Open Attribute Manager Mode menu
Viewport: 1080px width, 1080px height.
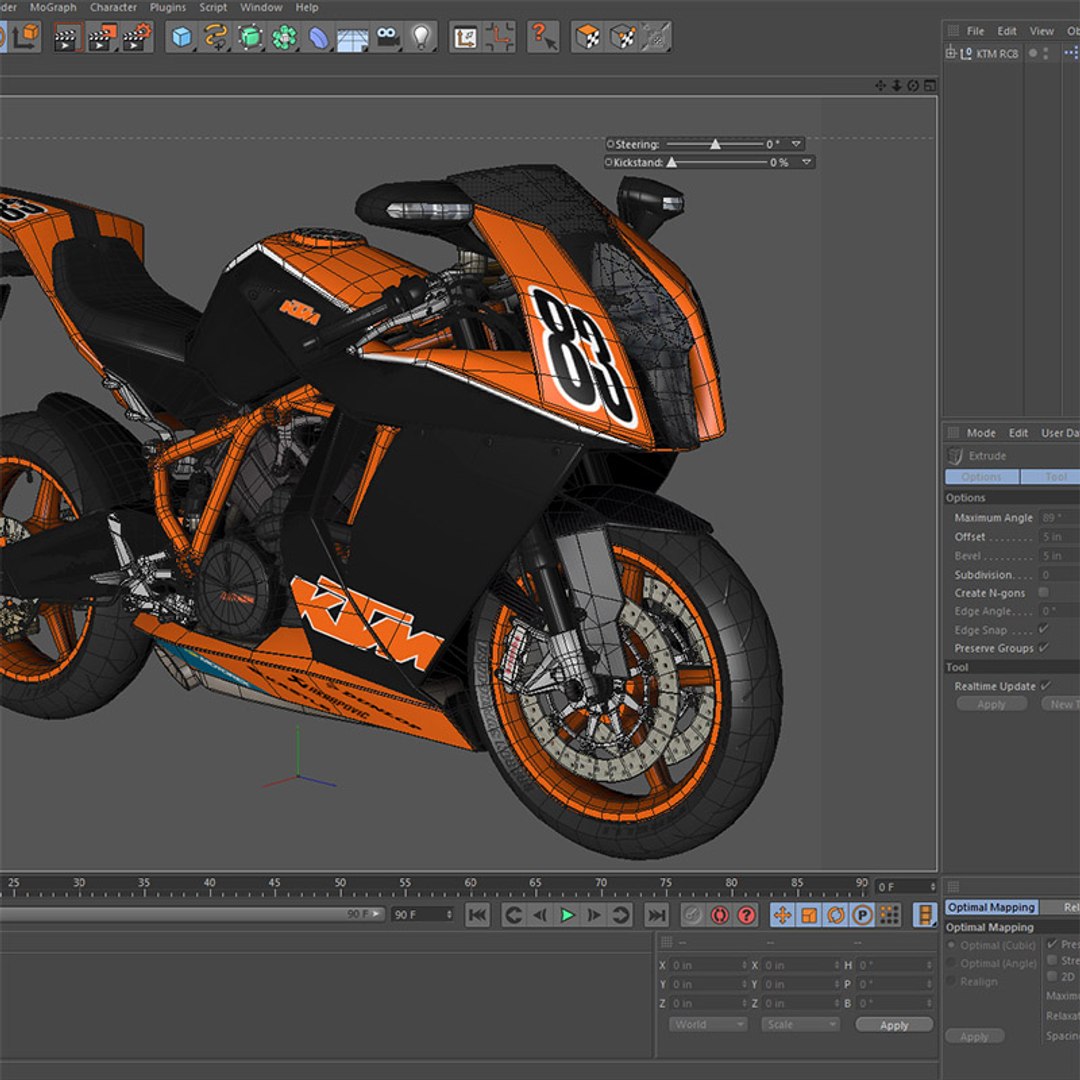click(x=981, y=433)
